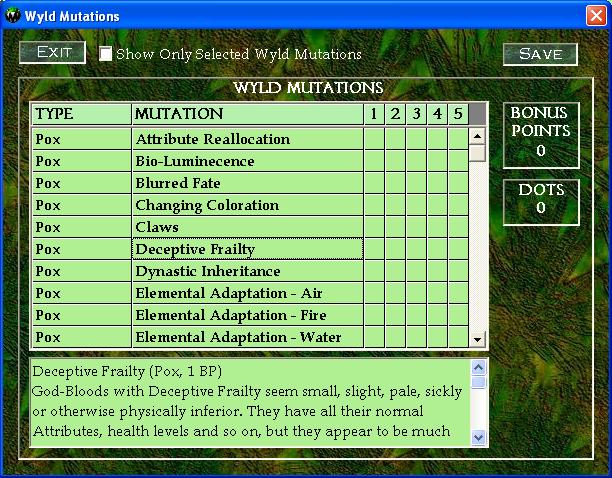The image size is (612, 478).
Task: Click description box scroll up arrow
Action: (x=479, y=367)
